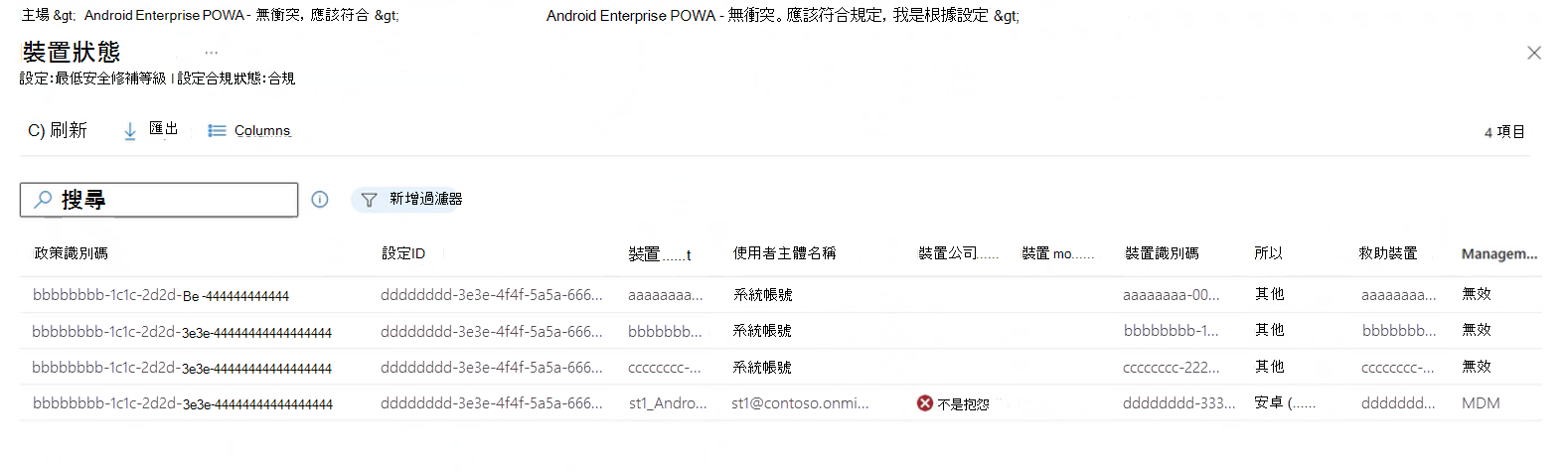
Task: Open the info icon beside search
Action: point(320,200)
